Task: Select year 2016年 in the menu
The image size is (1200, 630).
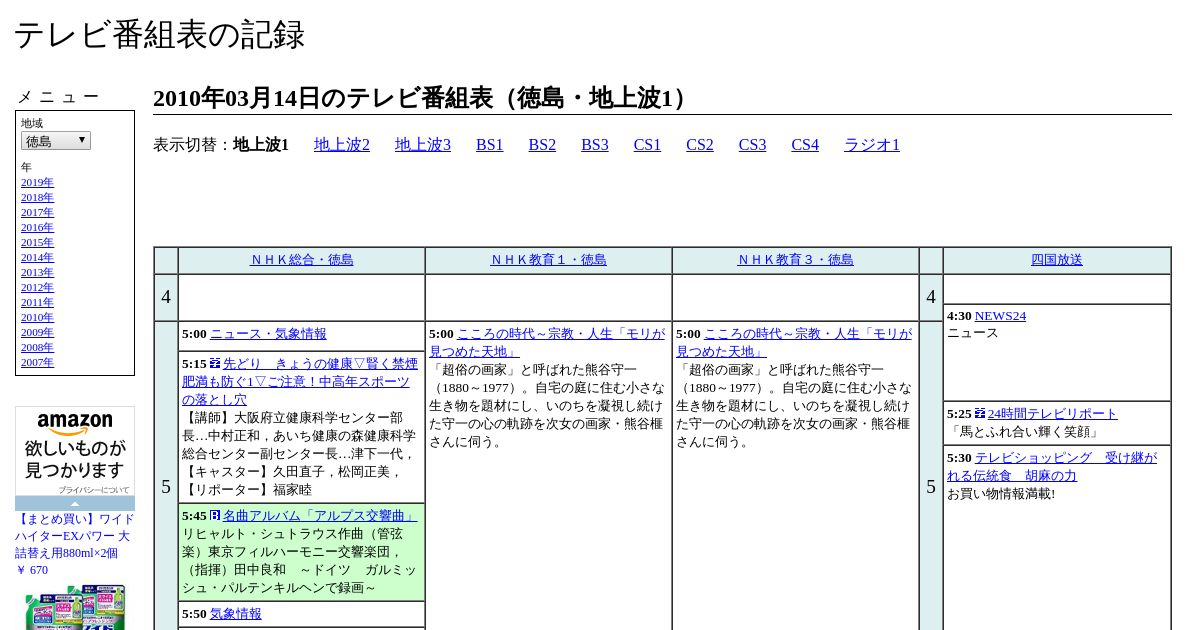Action: click(x=37, y=228)
